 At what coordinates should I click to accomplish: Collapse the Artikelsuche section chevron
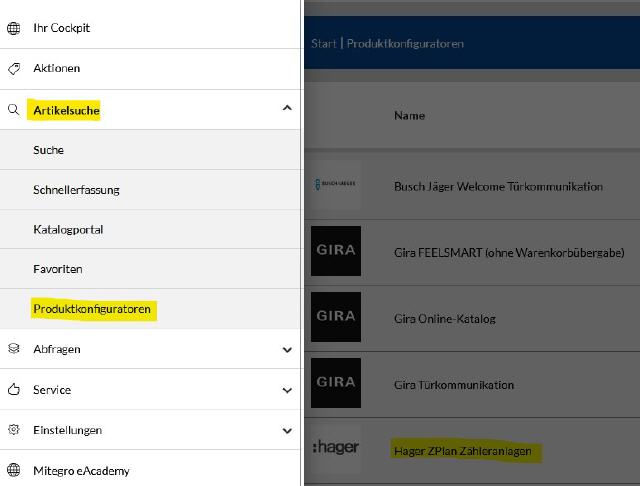pos(287,108)
